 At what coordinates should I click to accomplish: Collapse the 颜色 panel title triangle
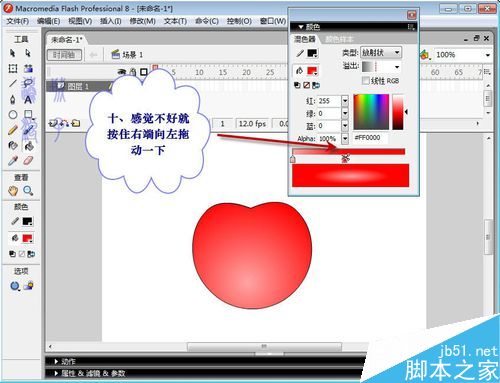[x=301, y=27]
